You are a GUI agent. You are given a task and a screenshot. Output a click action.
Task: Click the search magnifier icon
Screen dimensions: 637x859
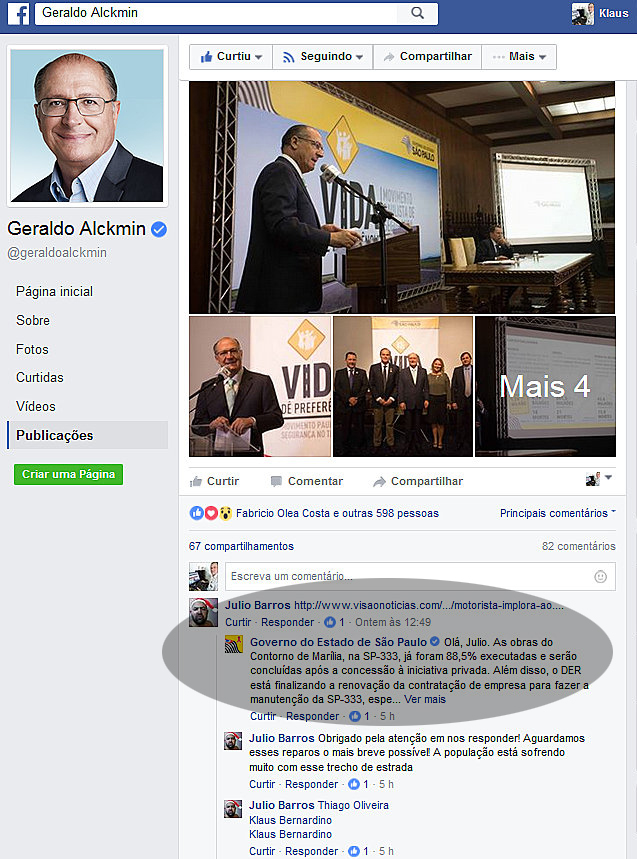coord(417,13)
